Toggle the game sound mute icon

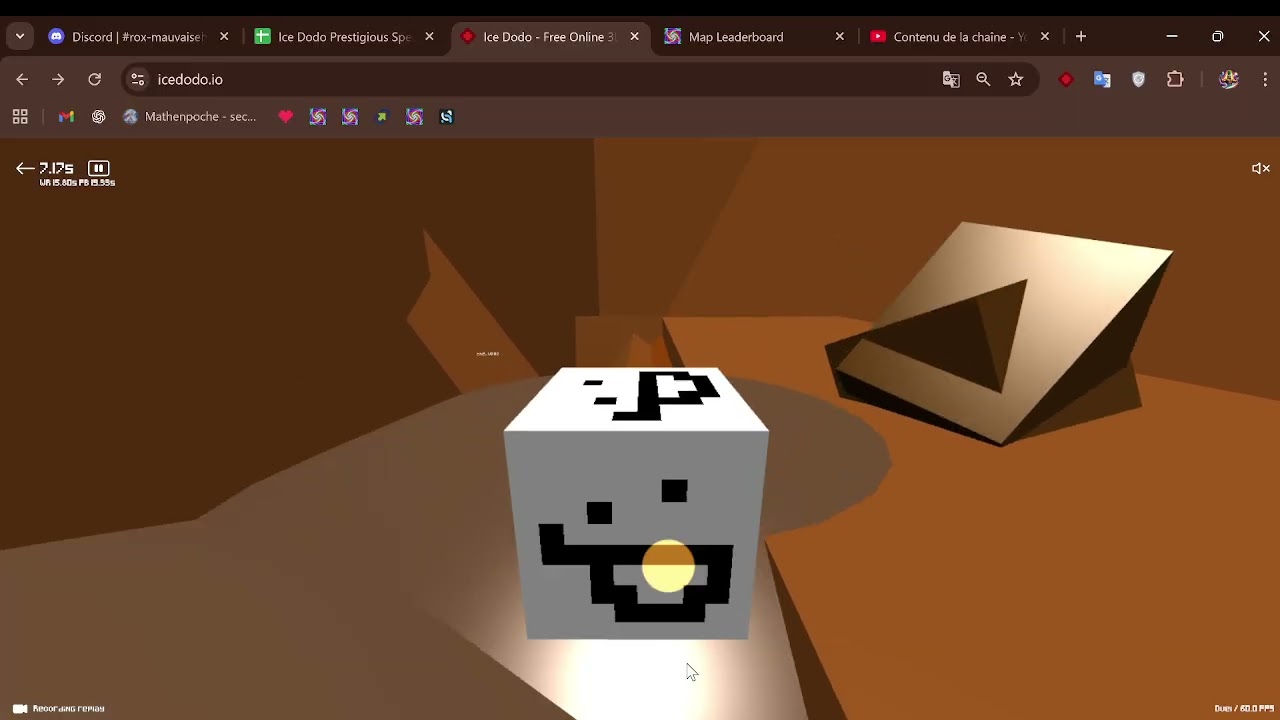point(1261,169)
